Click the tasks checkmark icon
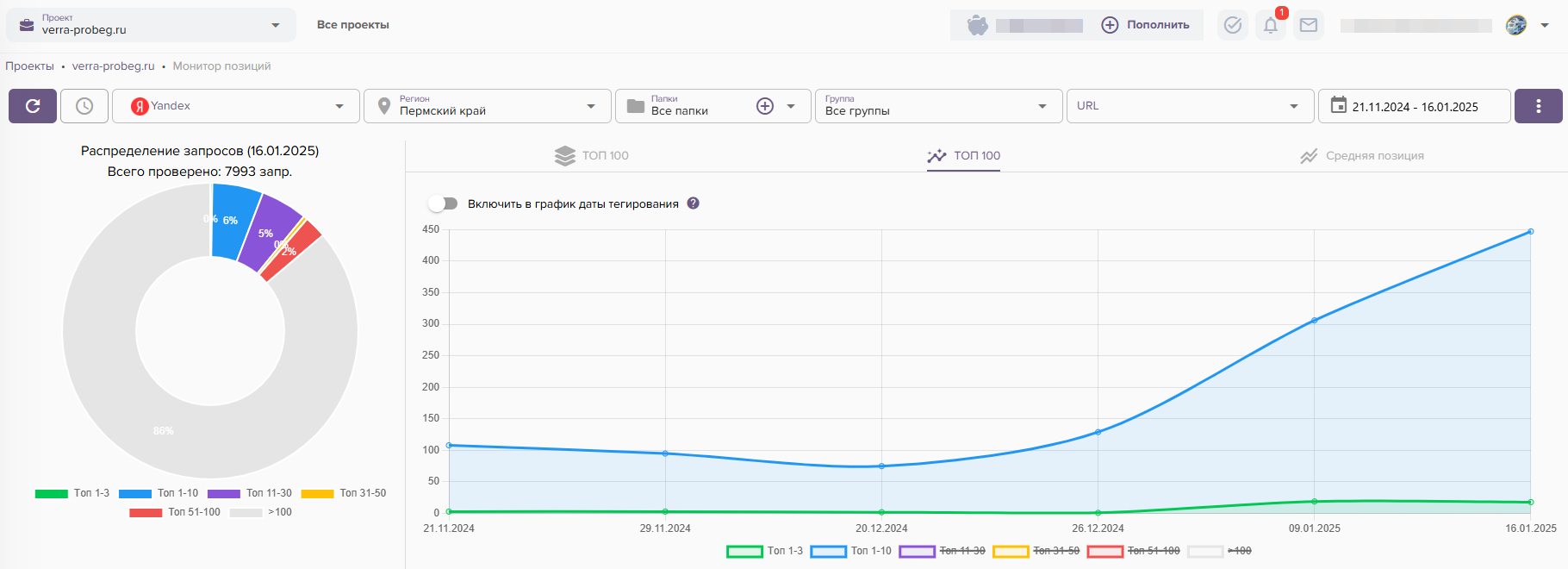1568x569 pixels. point(1232,25)
